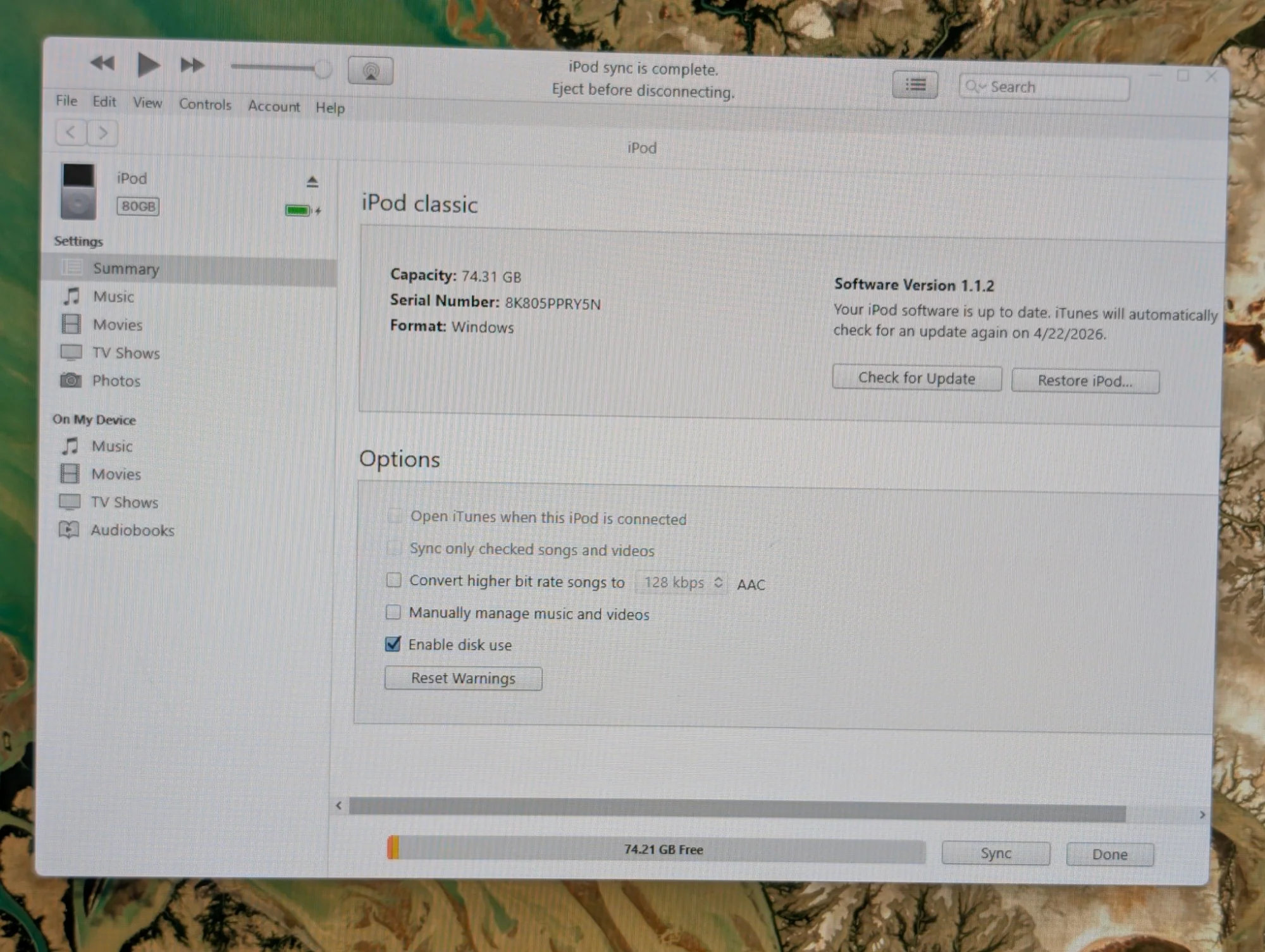
Task: Go back with the left navigation arrow
Action: [x=71, y=133]
